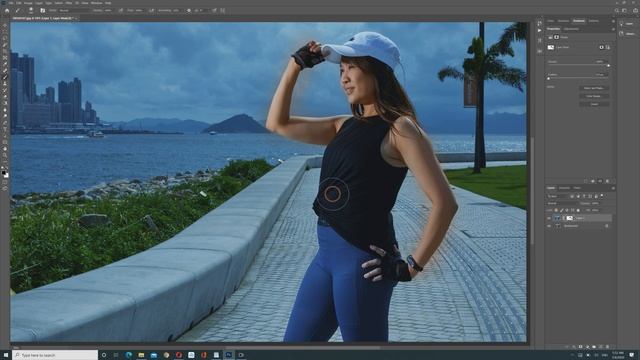Viewport: 640px width, 360px height.
Task: Click the foreground color swatch
Action: click(x=4, y=173)
